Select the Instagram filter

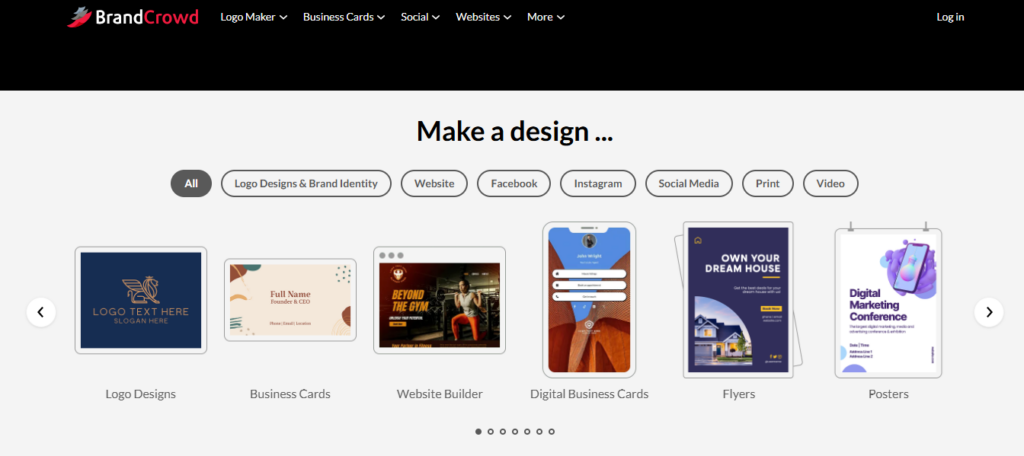point(598,184)
